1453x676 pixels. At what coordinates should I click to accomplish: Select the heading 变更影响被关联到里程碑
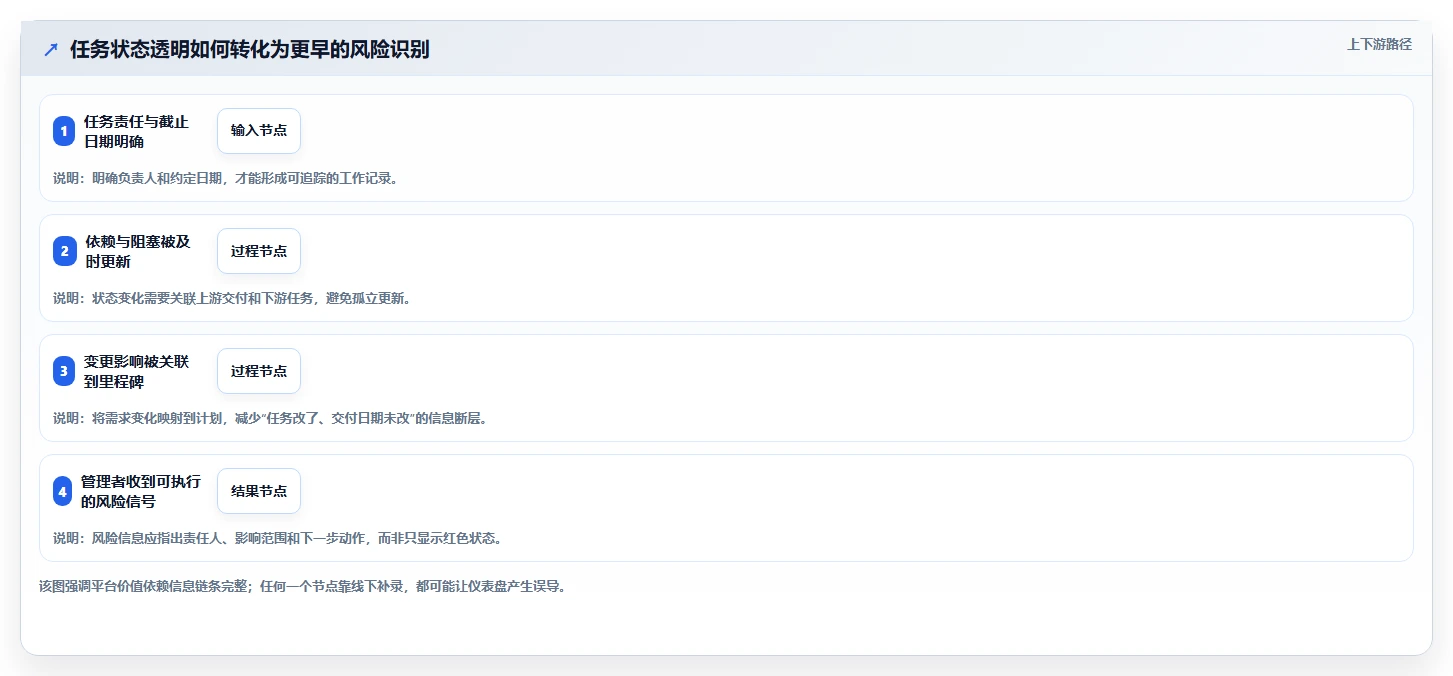(136, 371)
